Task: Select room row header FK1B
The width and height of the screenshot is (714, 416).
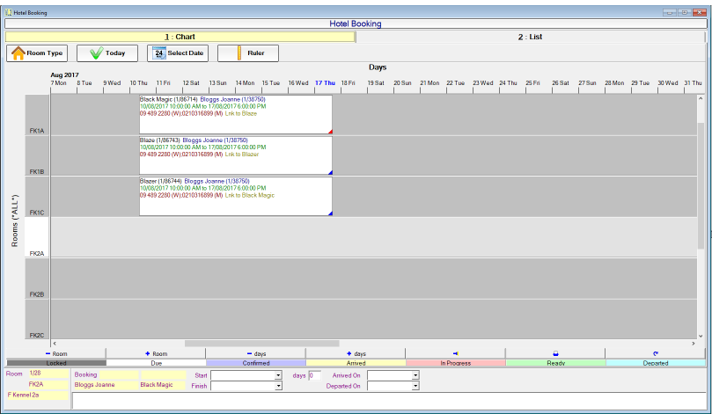Action: (x=37, y=156)
